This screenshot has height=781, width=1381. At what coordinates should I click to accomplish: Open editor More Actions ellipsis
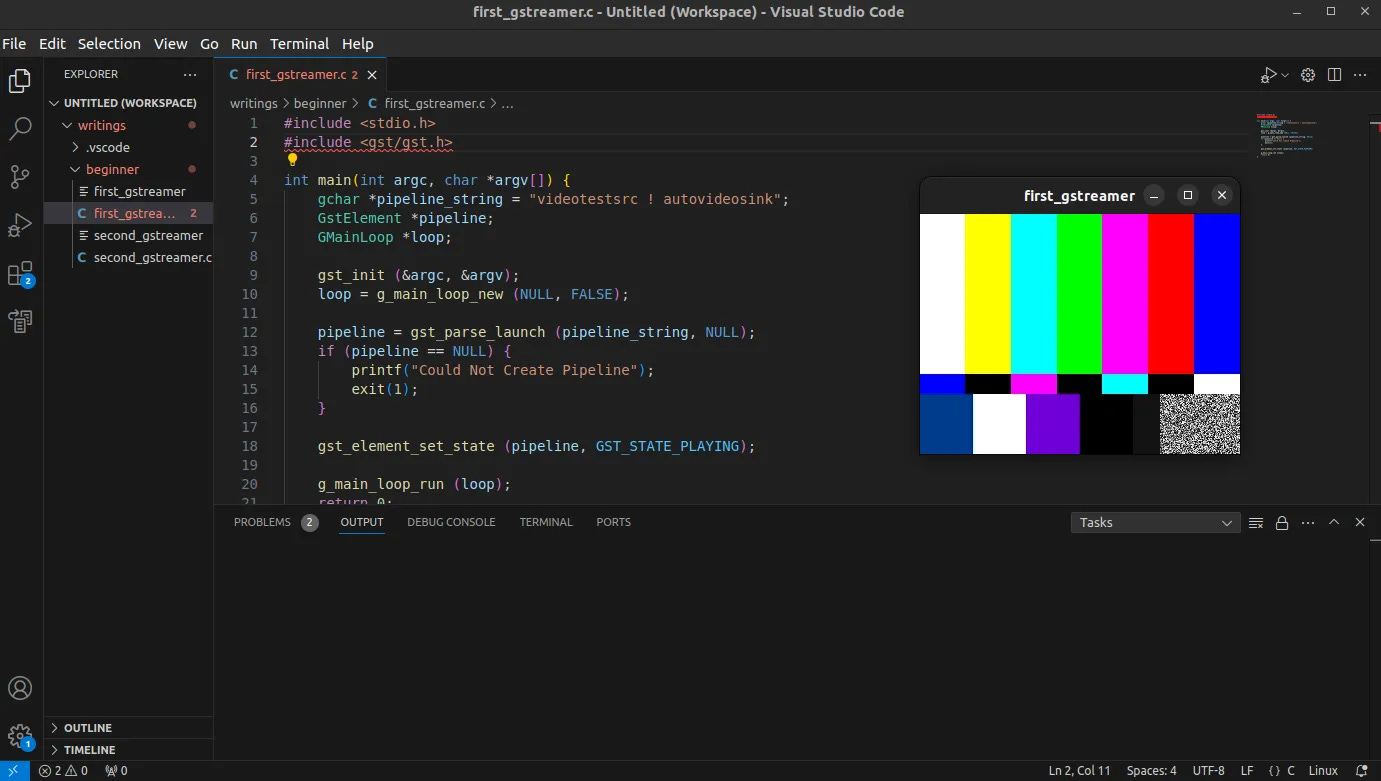click(1360, 75)
